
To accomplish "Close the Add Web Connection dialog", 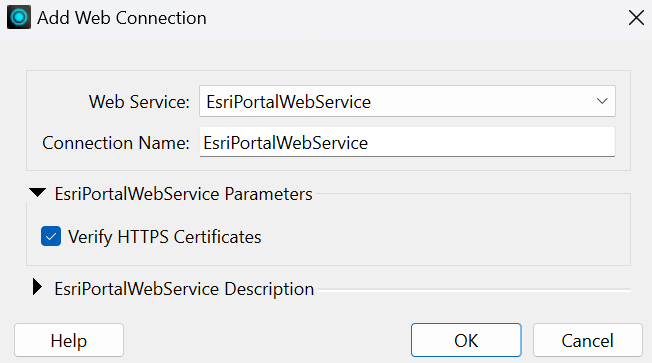I will pyautogui.click(x=636, y=18).
